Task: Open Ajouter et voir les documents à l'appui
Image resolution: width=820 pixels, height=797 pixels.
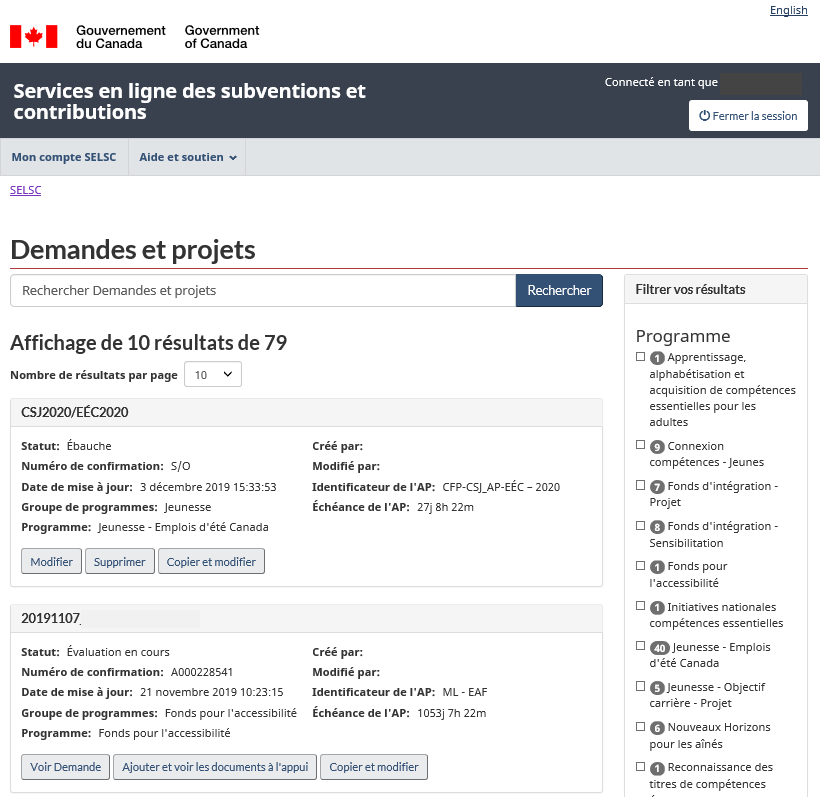Action: [x=215, y=767]
